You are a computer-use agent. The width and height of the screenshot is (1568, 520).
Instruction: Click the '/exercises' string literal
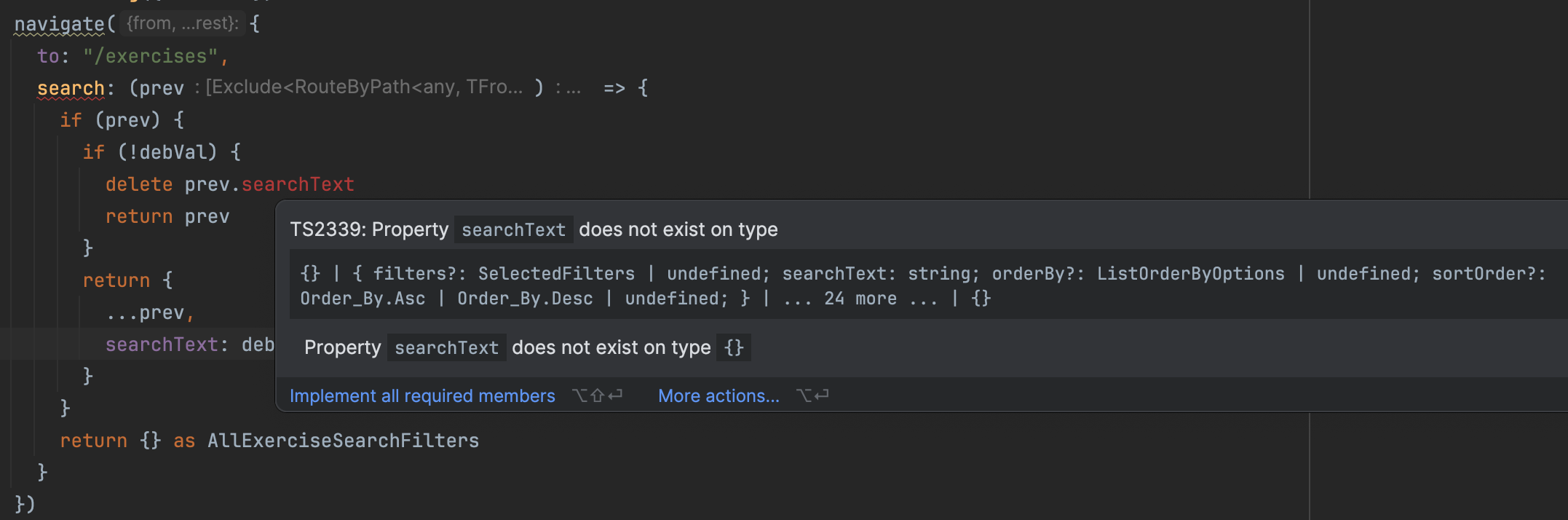click(x=151, y=56)
